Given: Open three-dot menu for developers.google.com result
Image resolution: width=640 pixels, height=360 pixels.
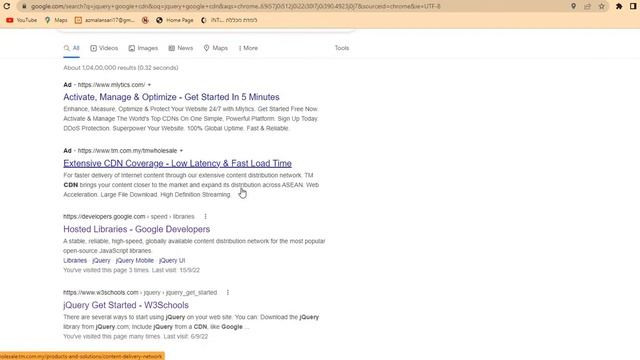Looking at the screenshot, I should click(205, 217).
